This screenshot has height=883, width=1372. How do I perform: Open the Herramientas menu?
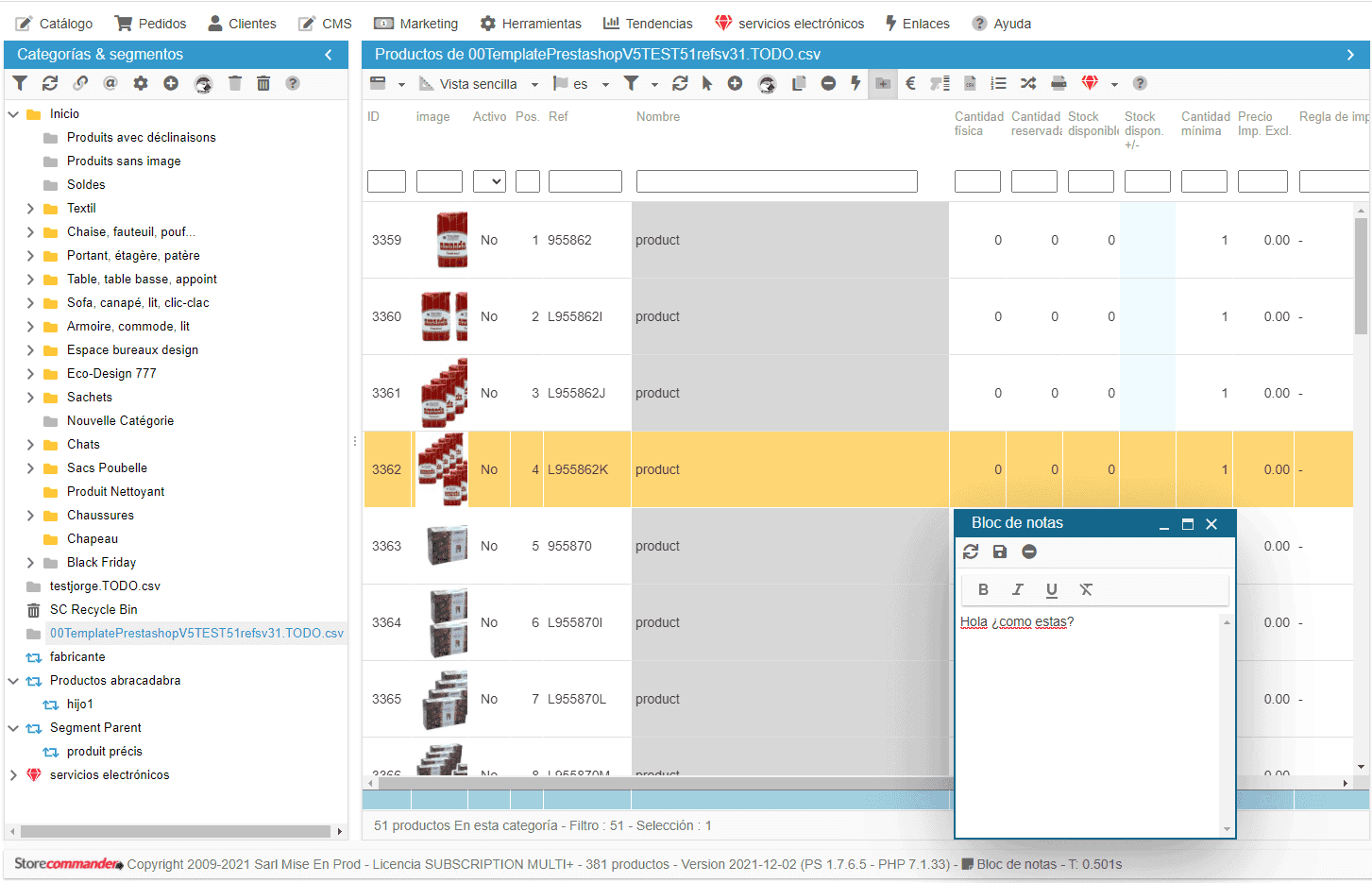click(x=531, y=24)
